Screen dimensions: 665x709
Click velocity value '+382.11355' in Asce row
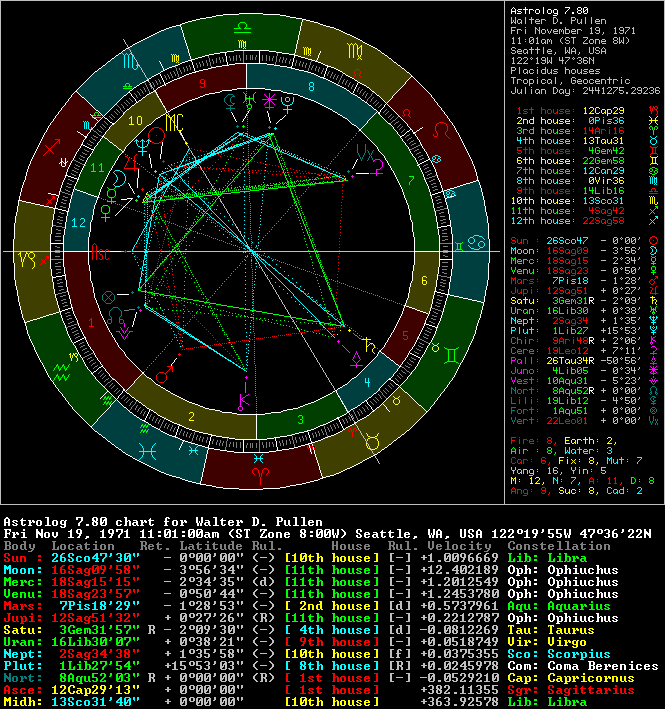click(x=459, y=690)
